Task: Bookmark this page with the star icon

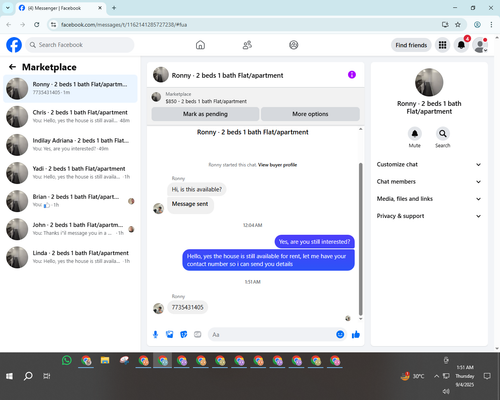Action: coord(458,25)
